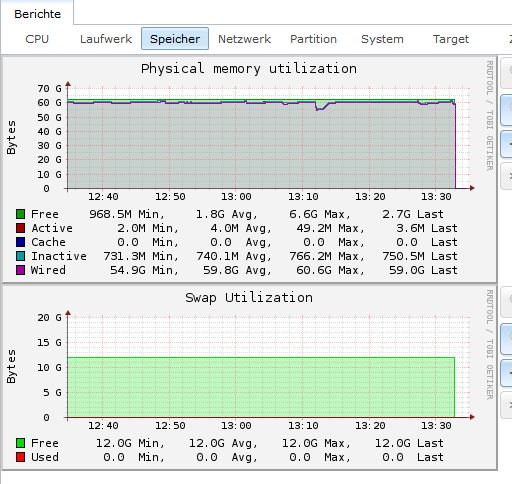Open the System report tab
Screen dimensions: 512x484
(x=382, y=39)
